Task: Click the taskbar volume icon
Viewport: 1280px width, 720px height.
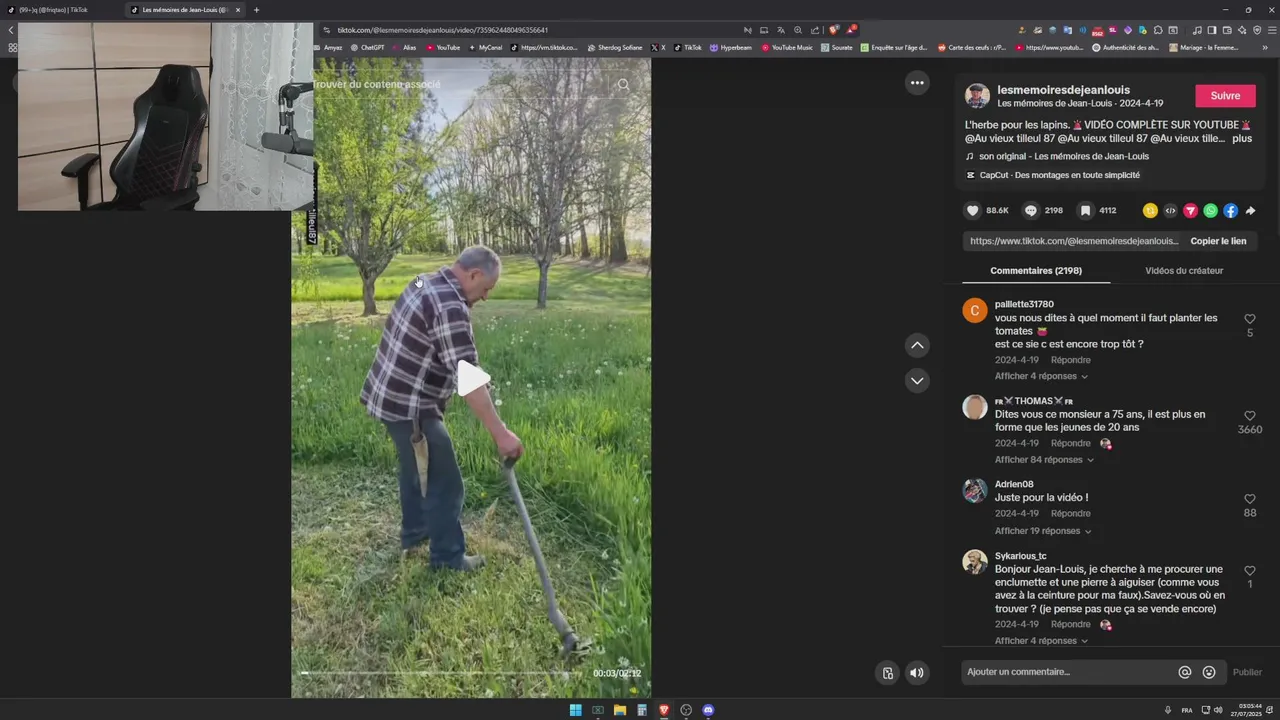Action: (1218, 710)
